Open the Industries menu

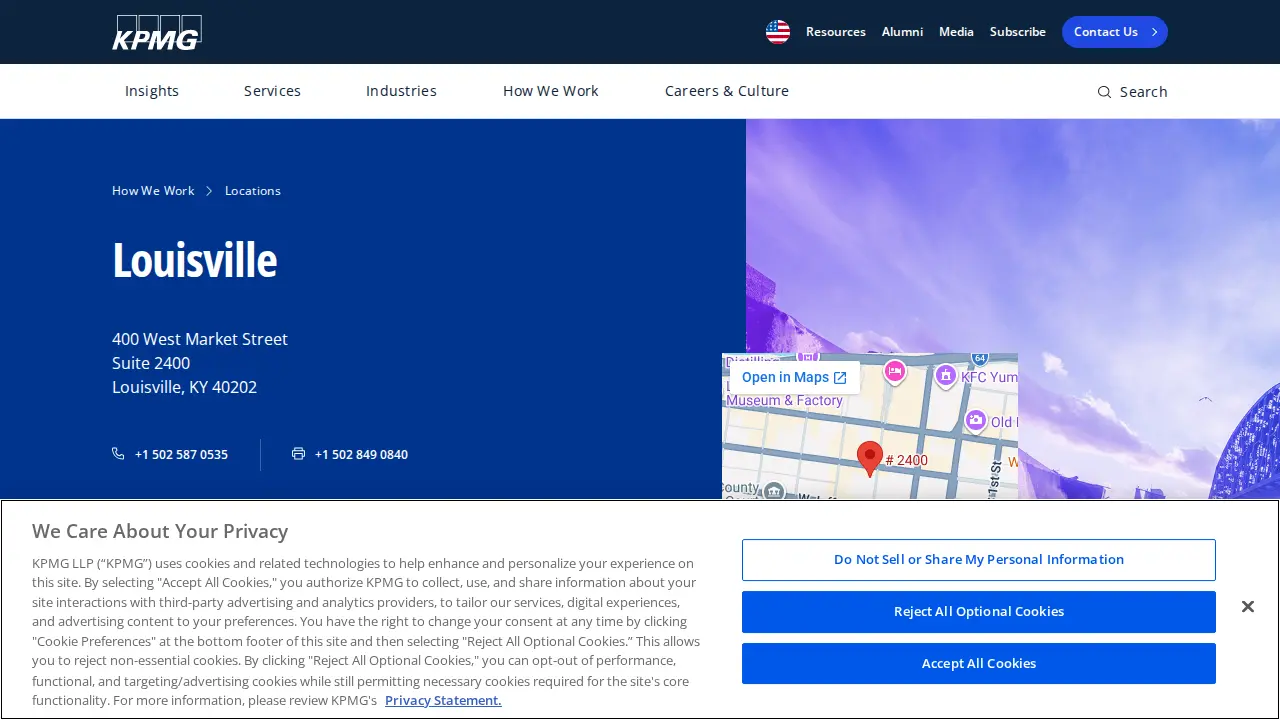click(401, 91)
